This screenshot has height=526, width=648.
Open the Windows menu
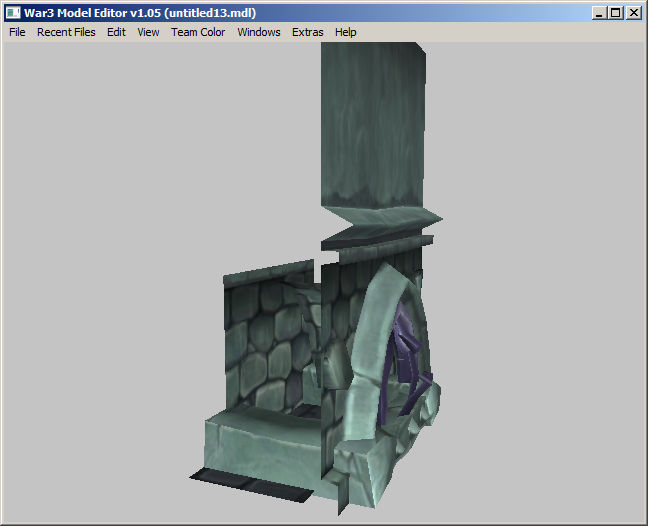[x=259, y=32]
